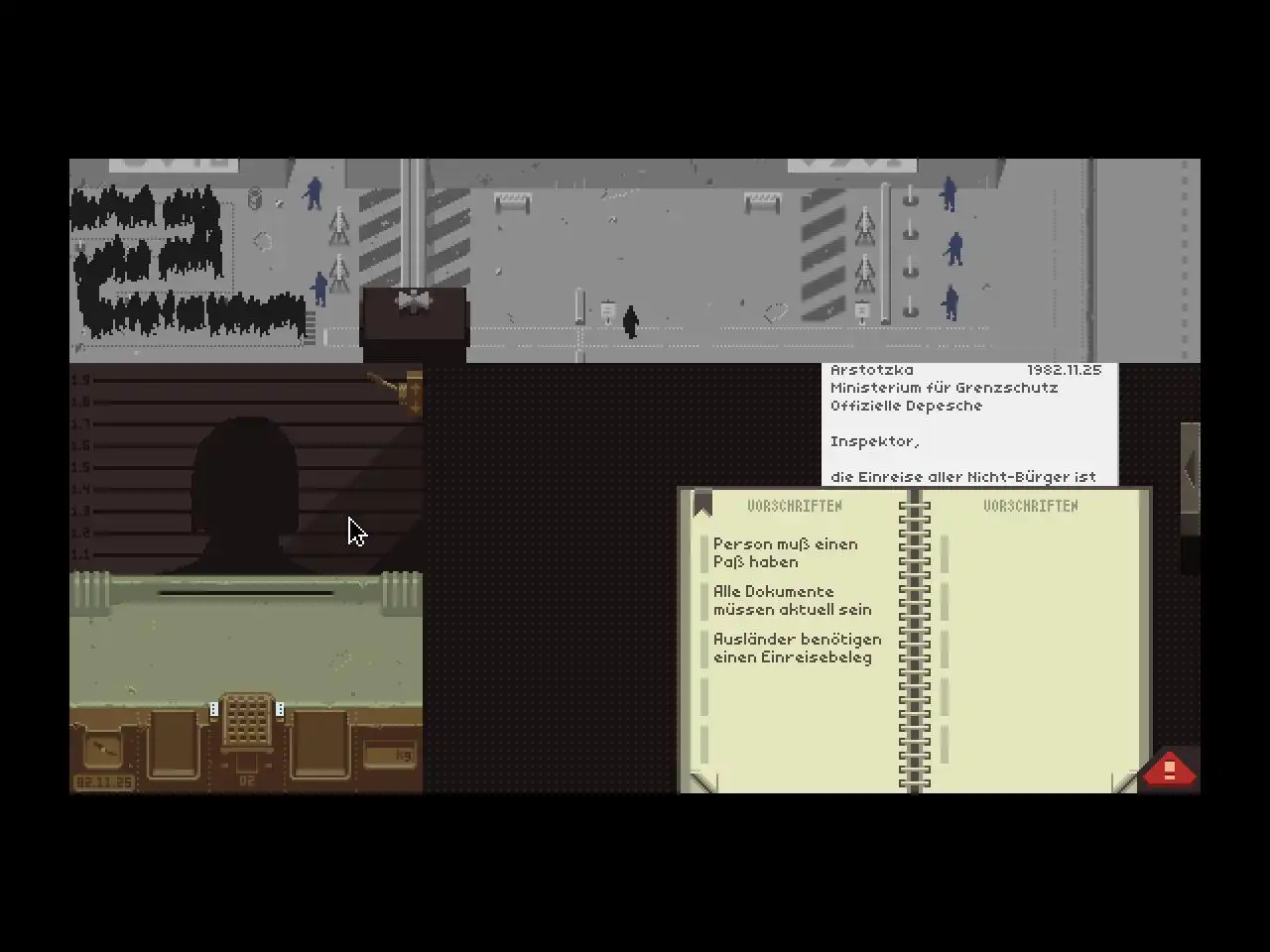Click the right counter tray
Image resolution: width=1270 pixels, height=952 pixels.
(319, 743)
